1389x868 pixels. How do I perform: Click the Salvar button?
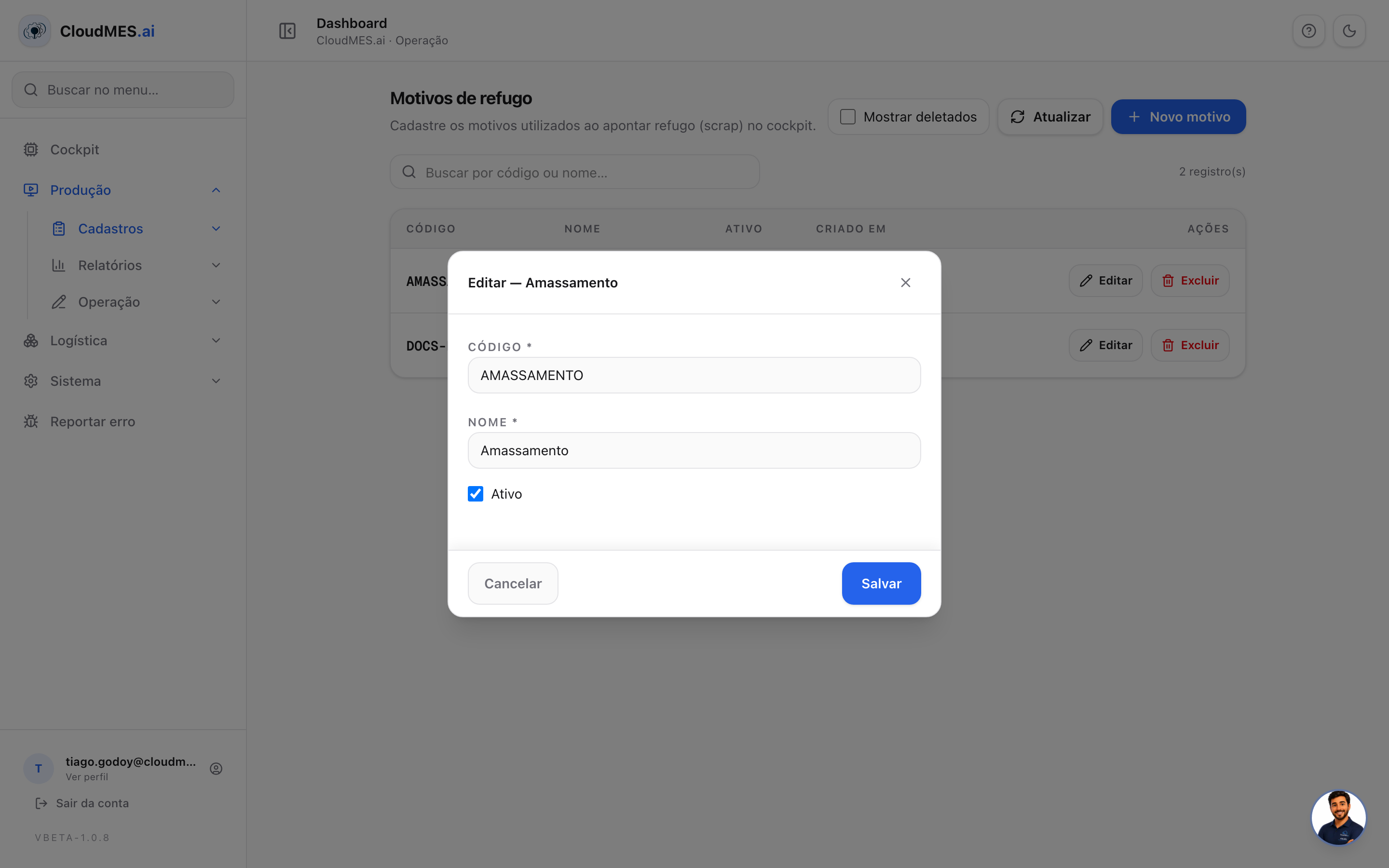[x=881, y=583]
